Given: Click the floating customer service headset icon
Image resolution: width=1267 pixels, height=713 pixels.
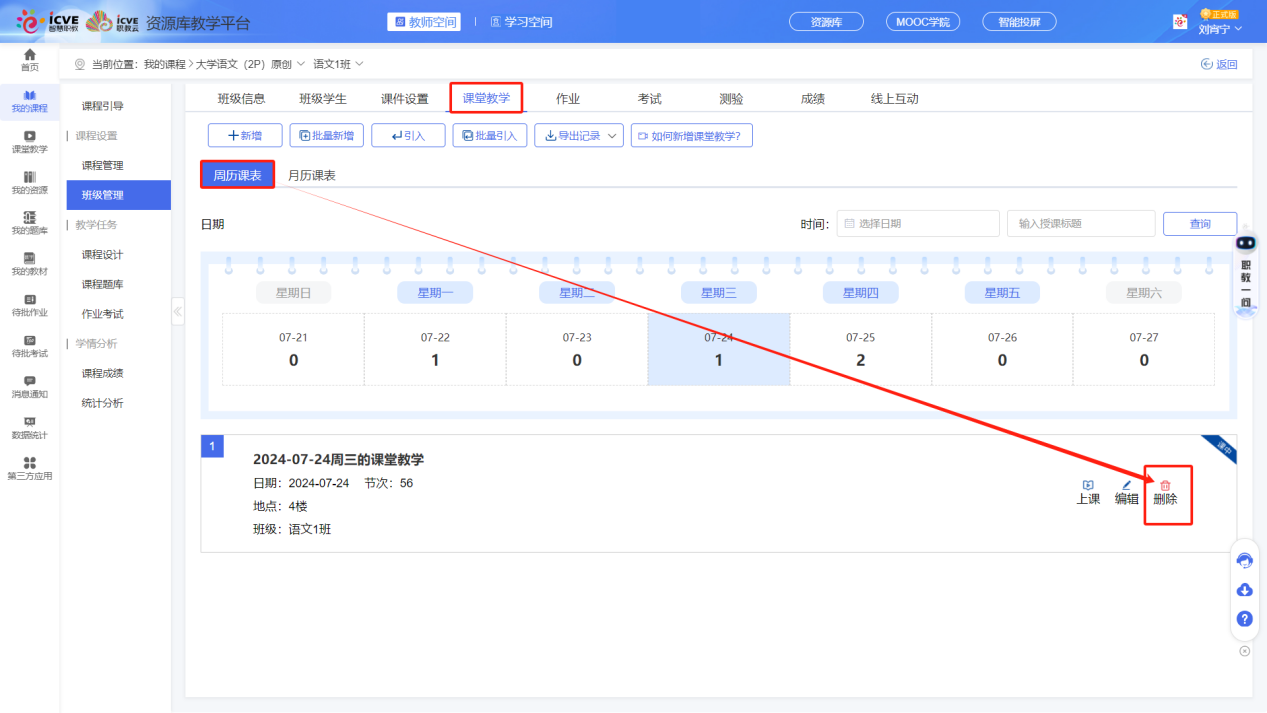Looking at the screenshot, I should 1244,560.
